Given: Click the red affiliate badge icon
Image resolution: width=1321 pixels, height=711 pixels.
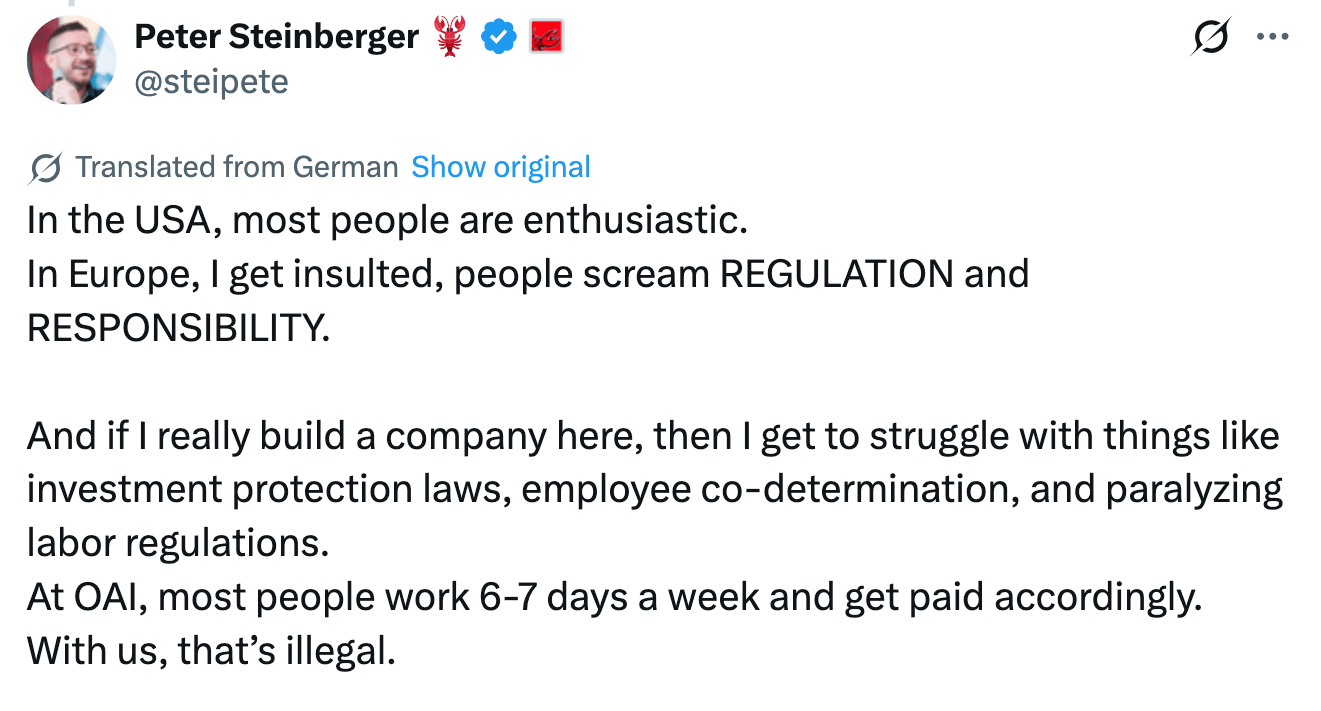Looking at the screenshot, I should pyautogui.click(x=546, y=37).
